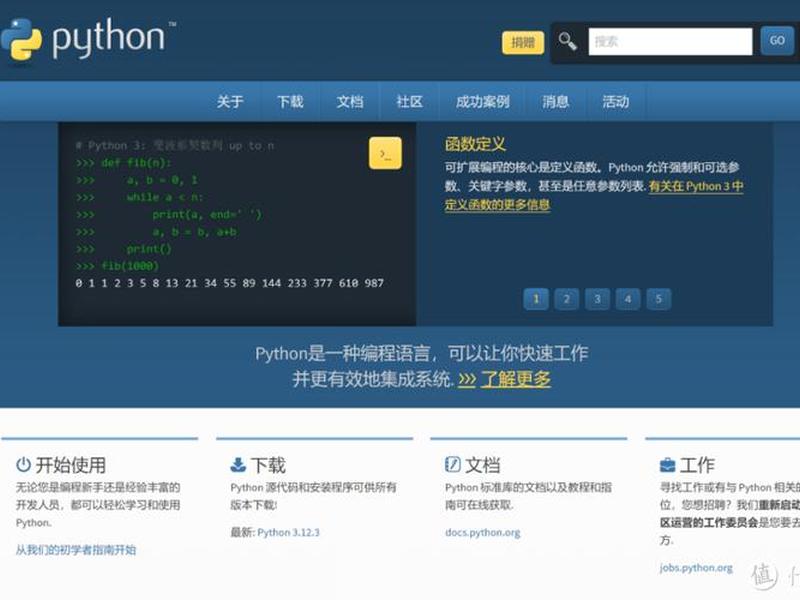Follow the 了解更多 link
This screenshot has width=800, height=600.
[x=515, y=379]
